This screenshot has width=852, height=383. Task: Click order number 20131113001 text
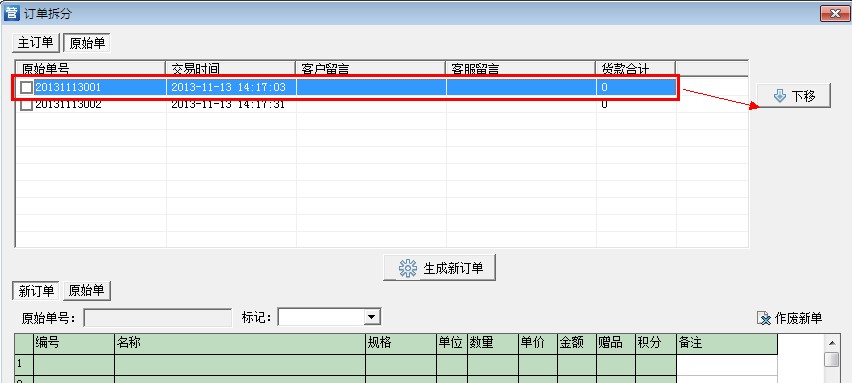68,87
